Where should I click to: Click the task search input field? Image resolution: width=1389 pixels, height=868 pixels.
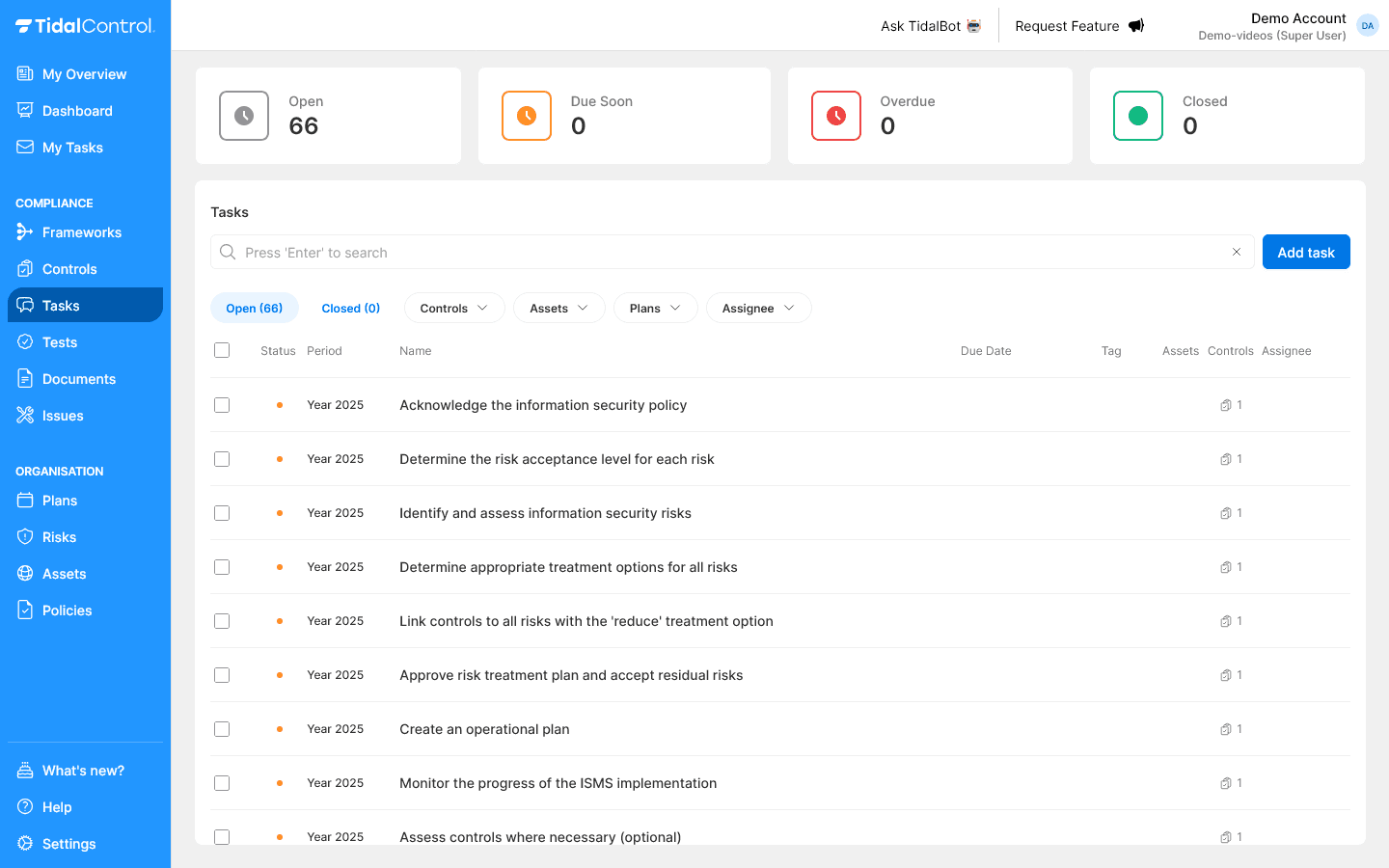click(x=675, y=252)
